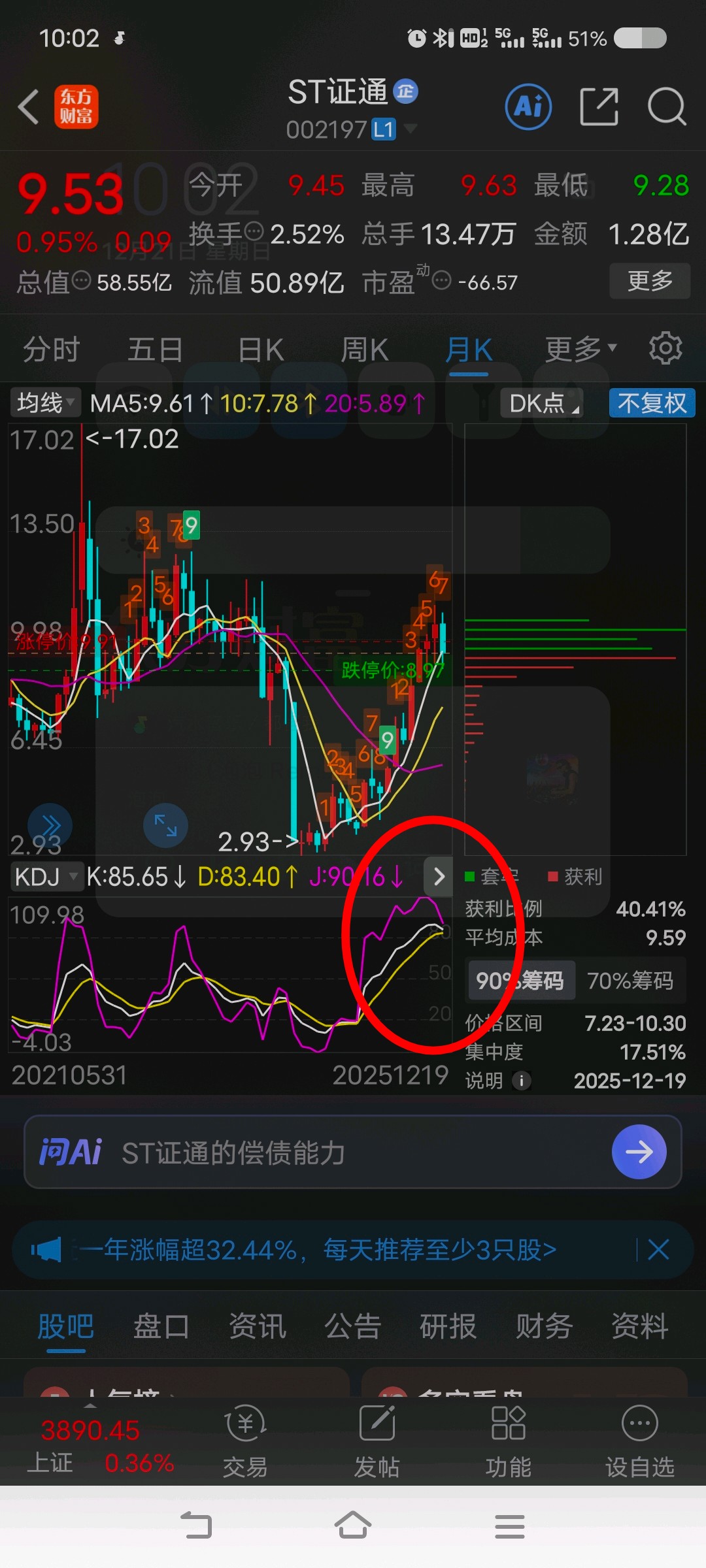Screen dimensions: 706x1568
Task: Tap the double-arrow scroll latest icon
Action: [50, 825]
